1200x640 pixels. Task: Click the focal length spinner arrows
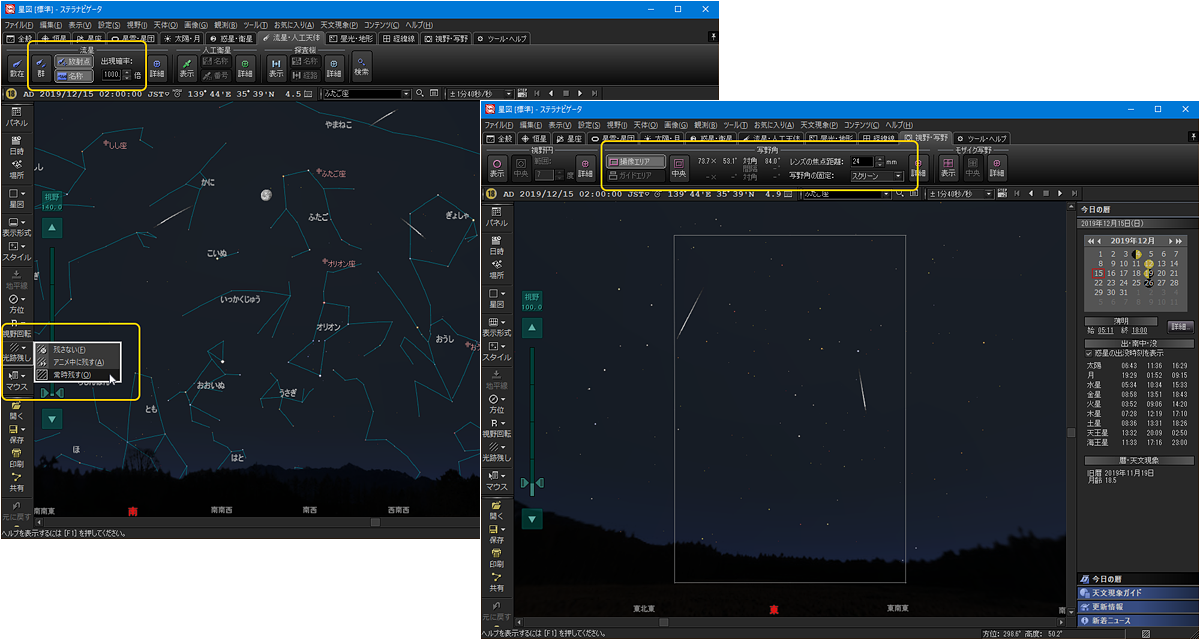(879, 161)
